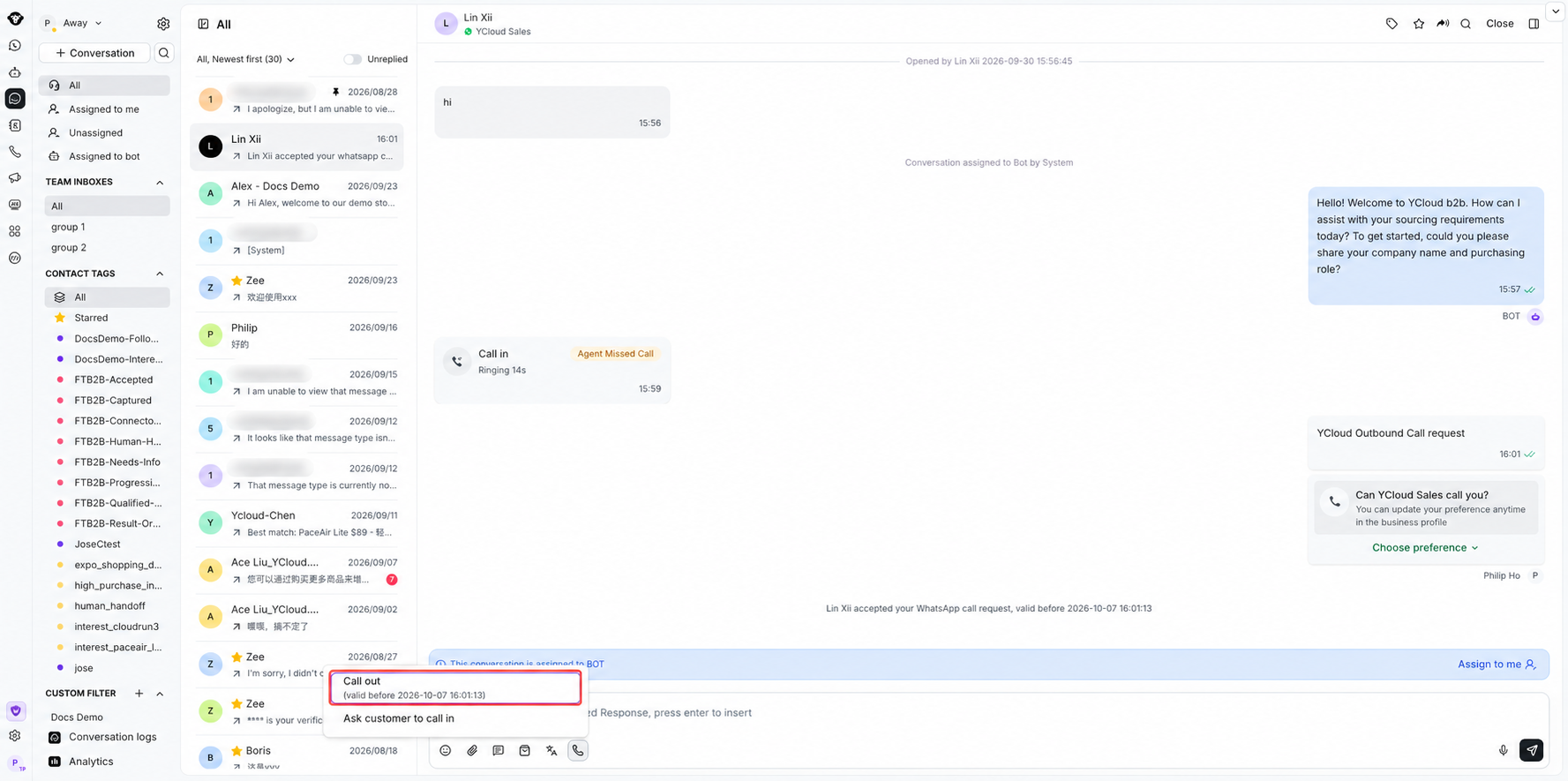This screenshot has height=781, width=1568.
Task: Collapse the CUSTOM FILTER section
Action: (160, 695)
